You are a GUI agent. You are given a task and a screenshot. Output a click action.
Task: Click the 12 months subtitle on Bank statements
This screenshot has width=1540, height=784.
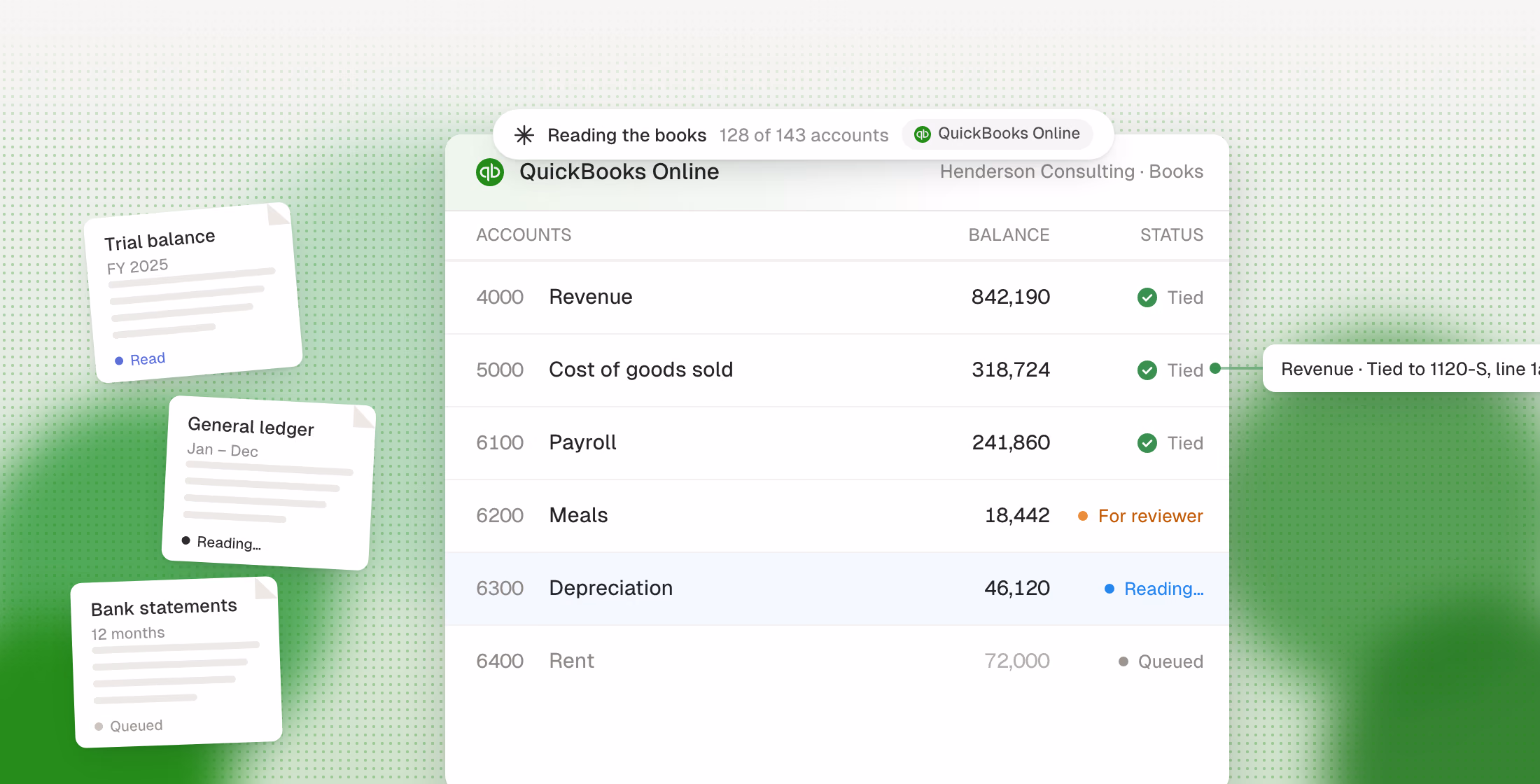click(x=128, y=633)
